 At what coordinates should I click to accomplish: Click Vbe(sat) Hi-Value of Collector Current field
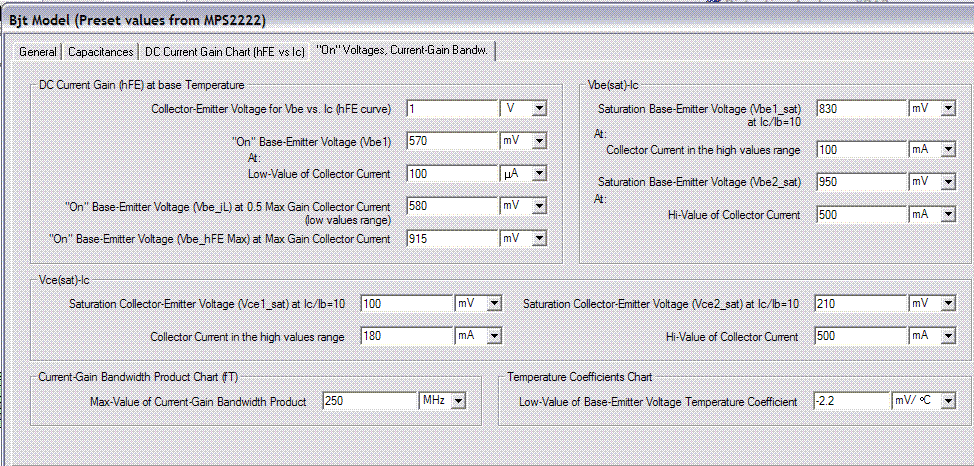pyautogui.click(x=862, y=214)
